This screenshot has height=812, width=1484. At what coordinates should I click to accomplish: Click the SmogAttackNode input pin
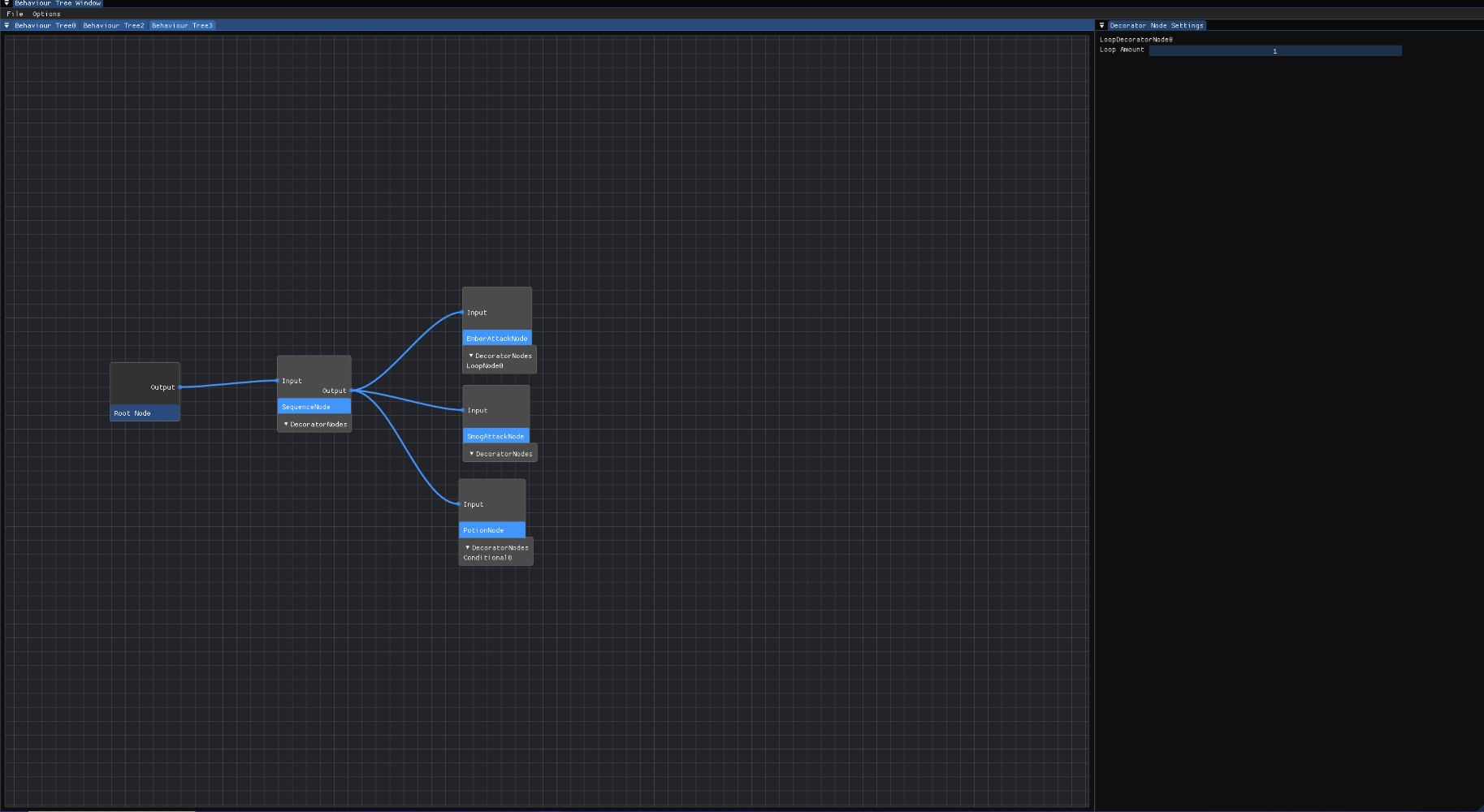(x=464, y=410)
